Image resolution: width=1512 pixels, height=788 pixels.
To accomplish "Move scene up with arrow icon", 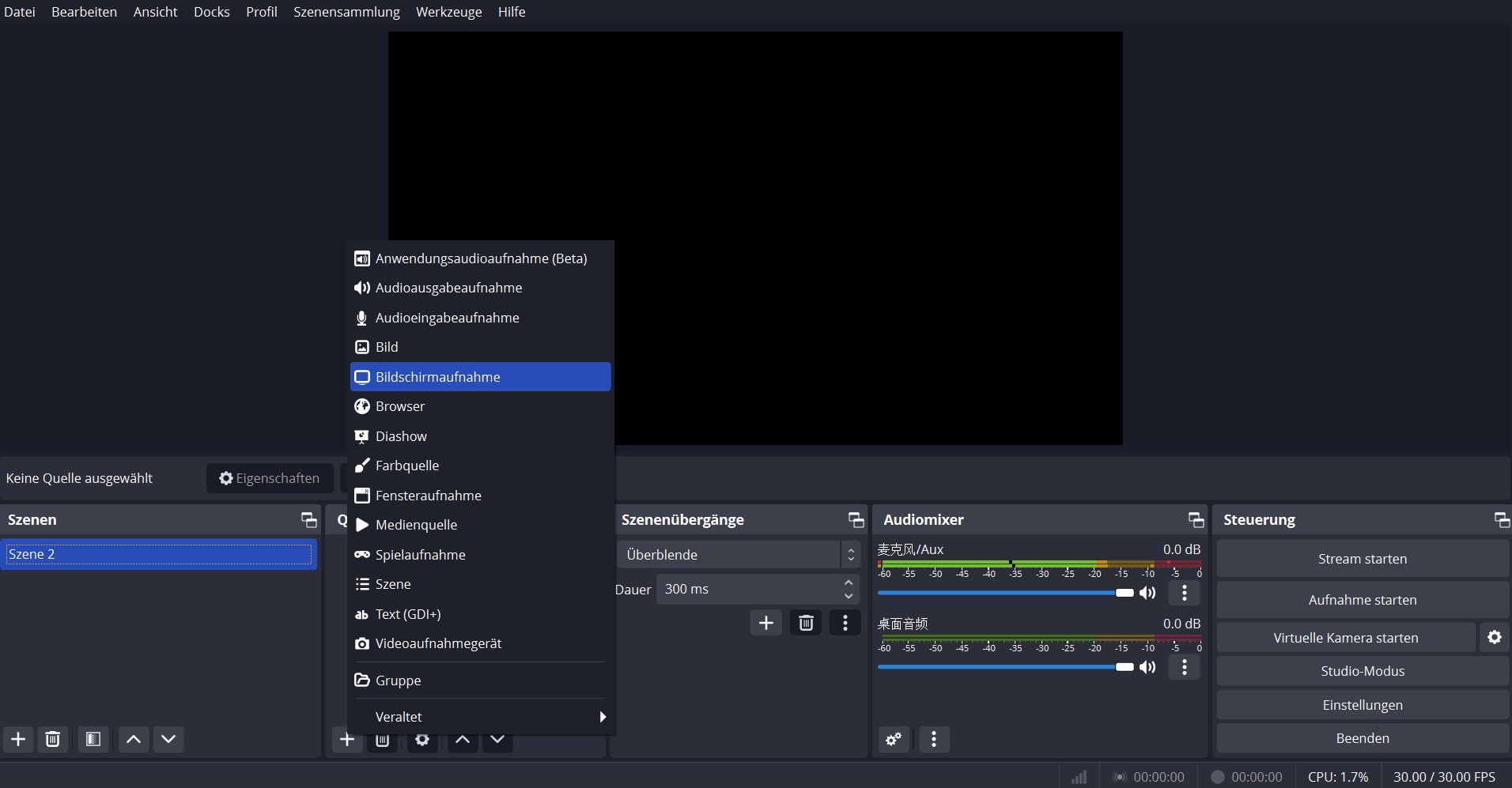I will point(134,739).
